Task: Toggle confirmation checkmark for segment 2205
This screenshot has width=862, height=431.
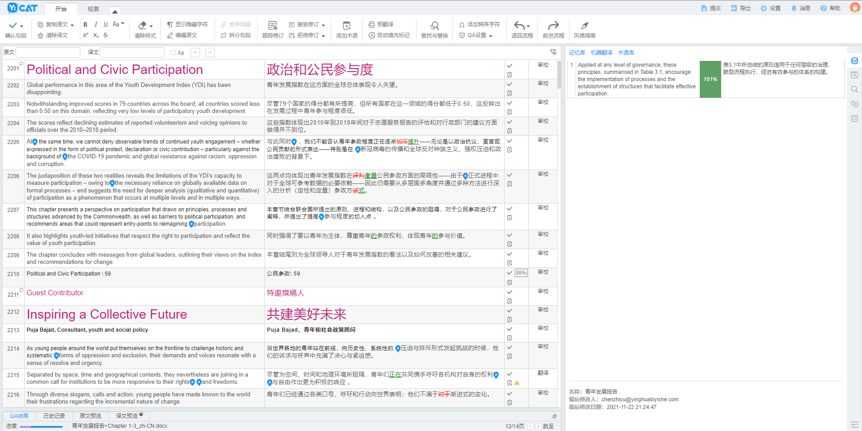Action: tap(509, 141)
